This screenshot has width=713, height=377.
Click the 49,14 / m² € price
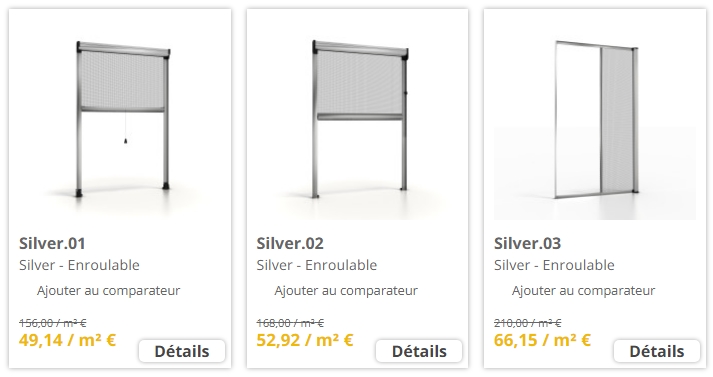tap(67, 340)
